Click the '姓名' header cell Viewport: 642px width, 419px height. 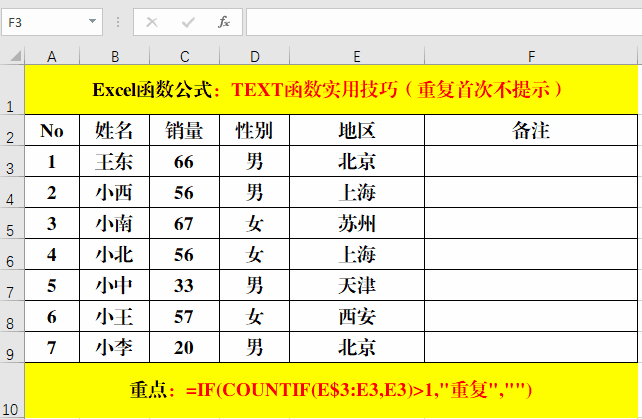click(115, 130)
